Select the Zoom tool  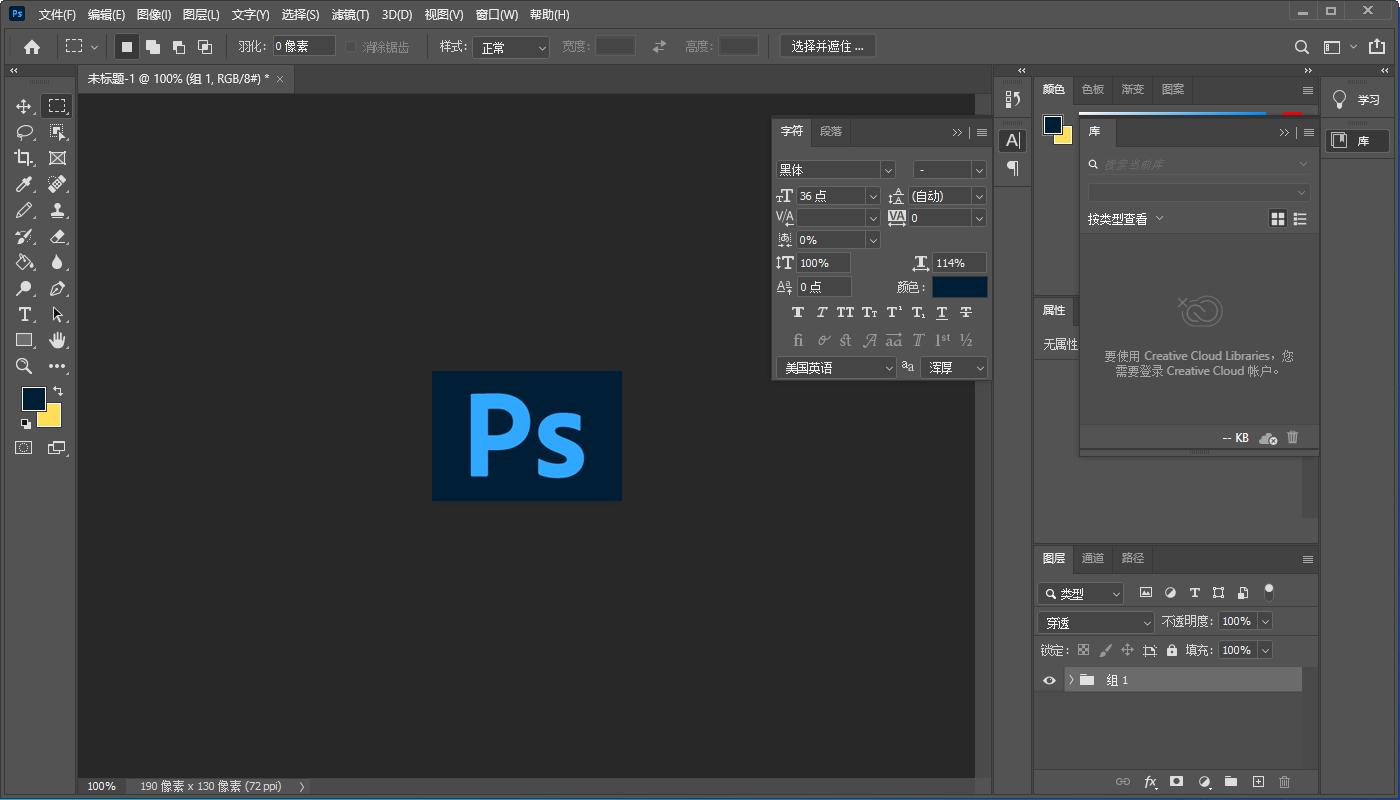(22, 367)
